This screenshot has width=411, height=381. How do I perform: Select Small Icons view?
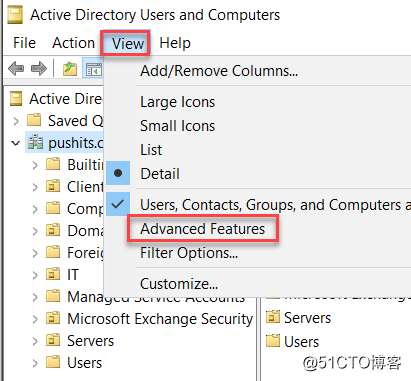[x=177, y=126]
